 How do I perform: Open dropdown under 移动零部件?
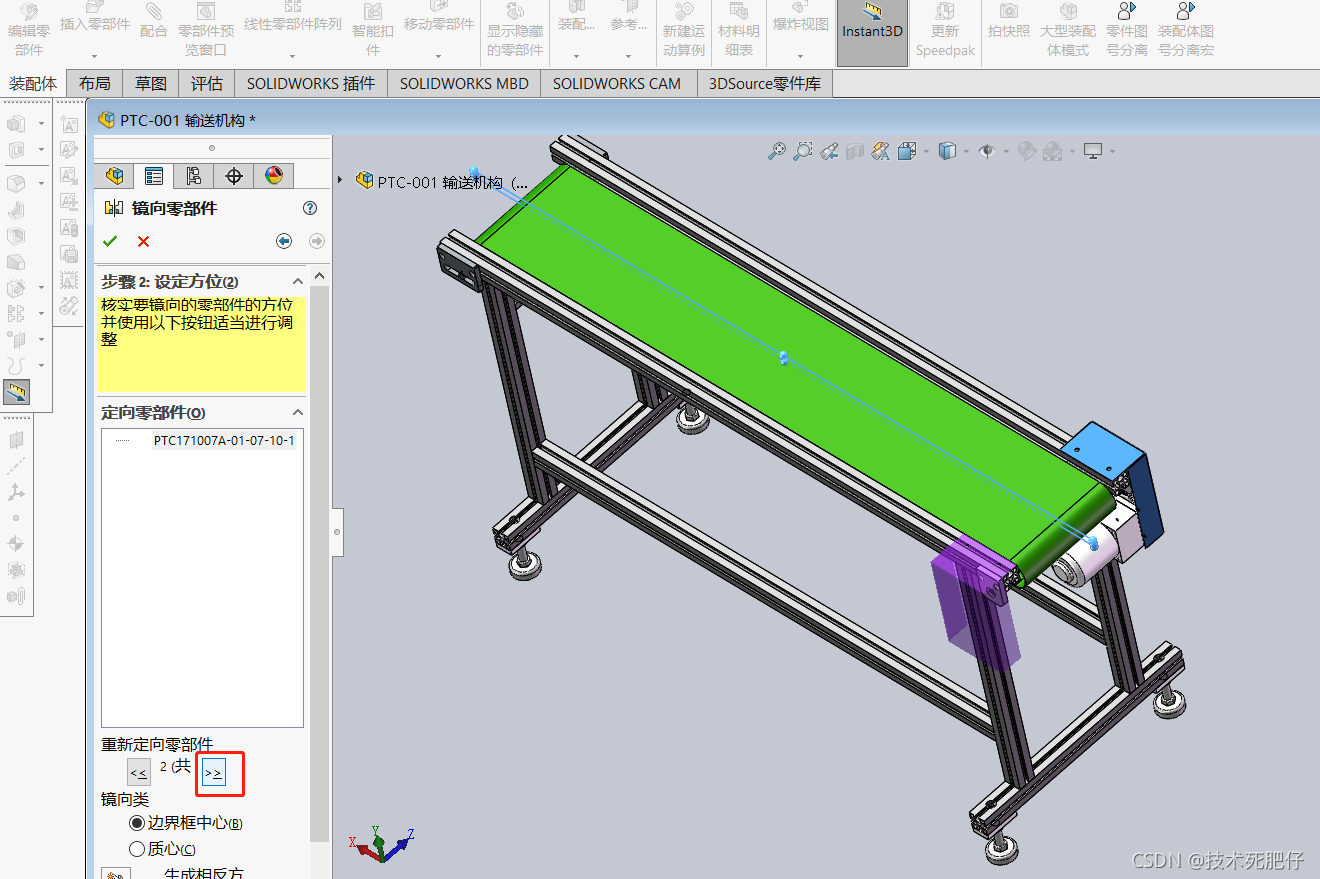[439, 56]
